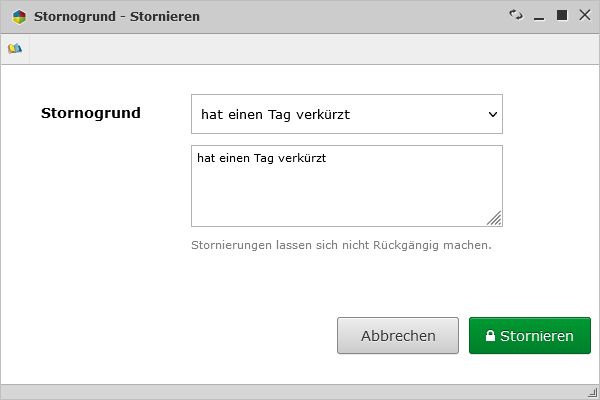600x400 pixels.
Task: Open the Stornogrund dropdown list
Action: 347,114
